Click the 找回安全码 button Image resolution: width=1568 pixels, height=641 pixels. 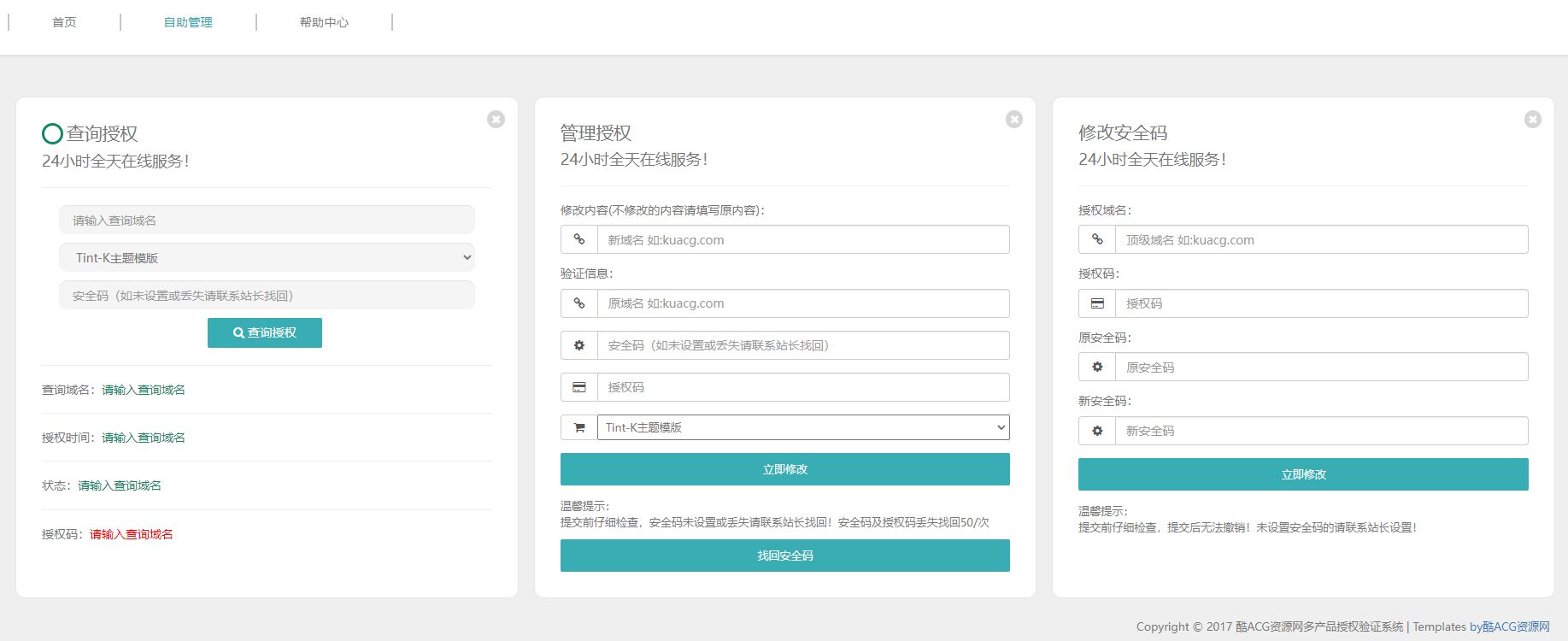point(784,556)
